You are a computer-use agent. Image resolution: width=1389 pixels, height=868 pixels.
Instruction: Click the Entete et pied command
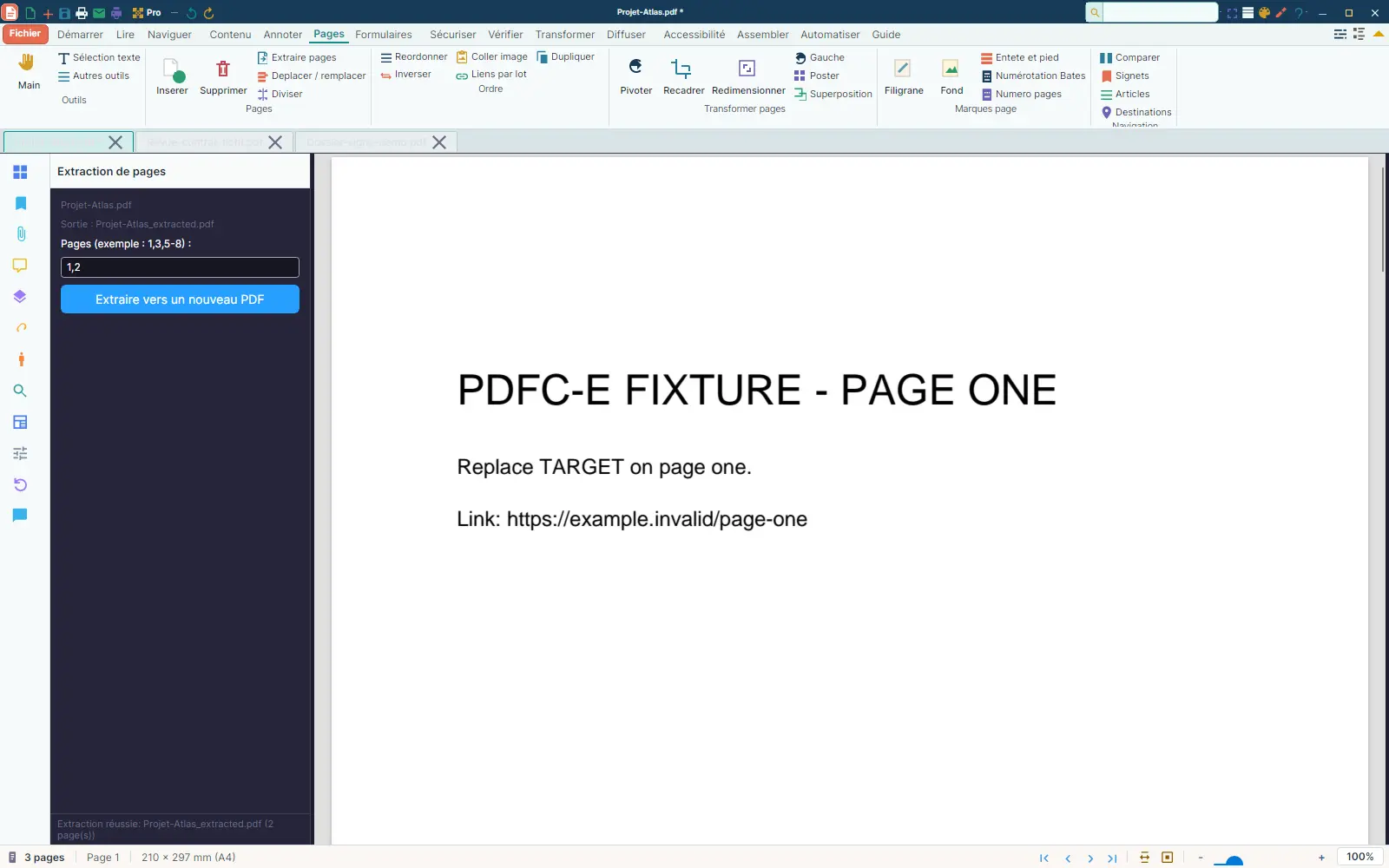pos(1020,57)
